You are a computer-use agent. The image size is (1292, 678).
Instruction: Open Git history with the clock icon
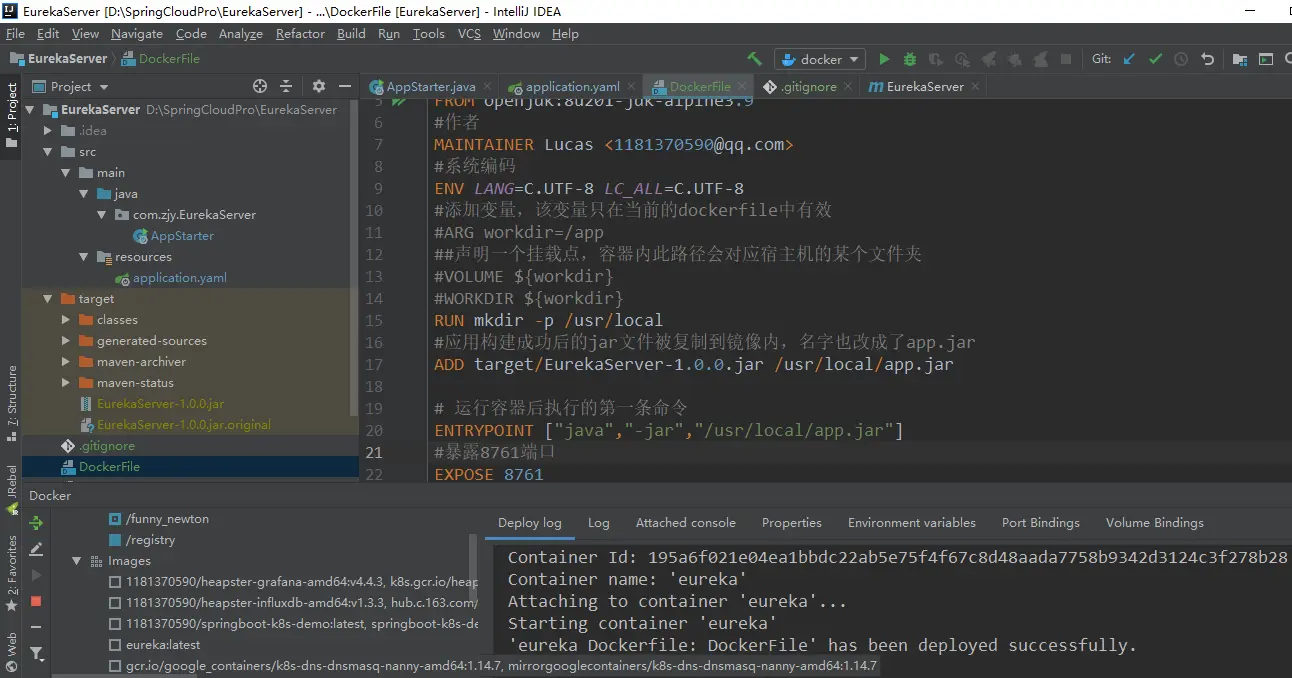pyautogui.click(x=1181, y=59)
